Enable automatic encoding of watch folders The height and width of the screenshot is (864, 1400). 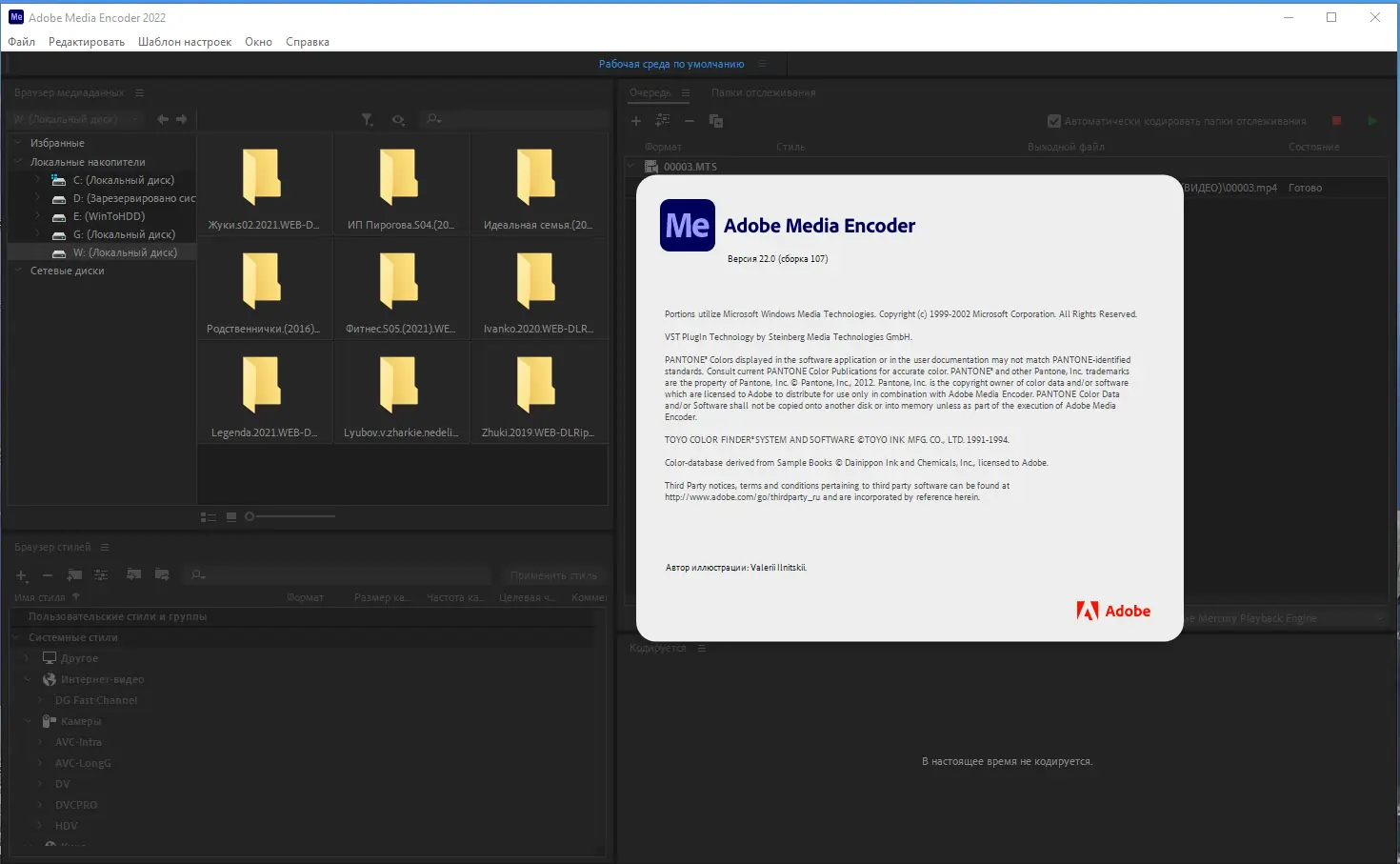pos(1054,121)
